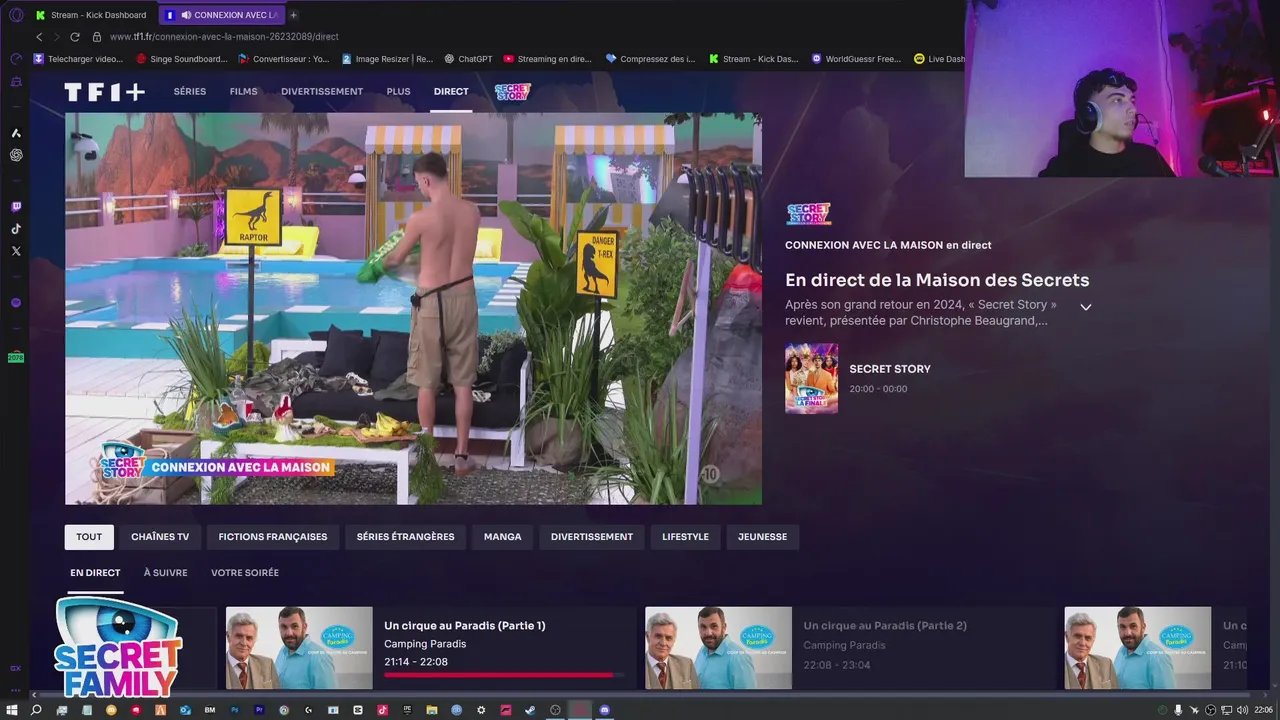Select the À SUIVRE tab
Image resolution: width=1280 pixels, height=720 pixels.
click(165, 573)
